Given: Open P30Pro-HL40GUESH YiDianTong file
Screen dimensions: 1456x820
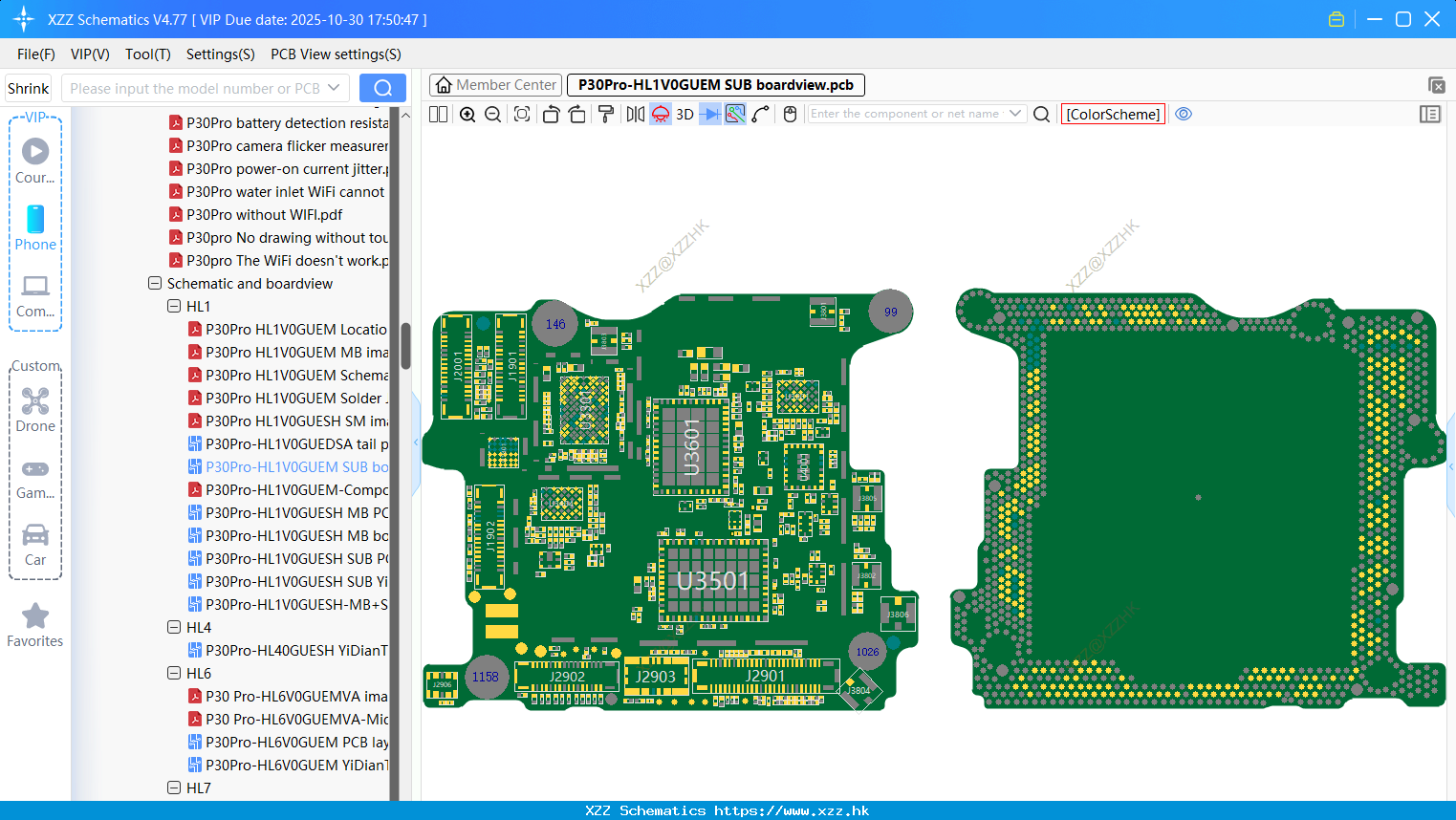Looking at the screenshot, I should pos(288,651).
